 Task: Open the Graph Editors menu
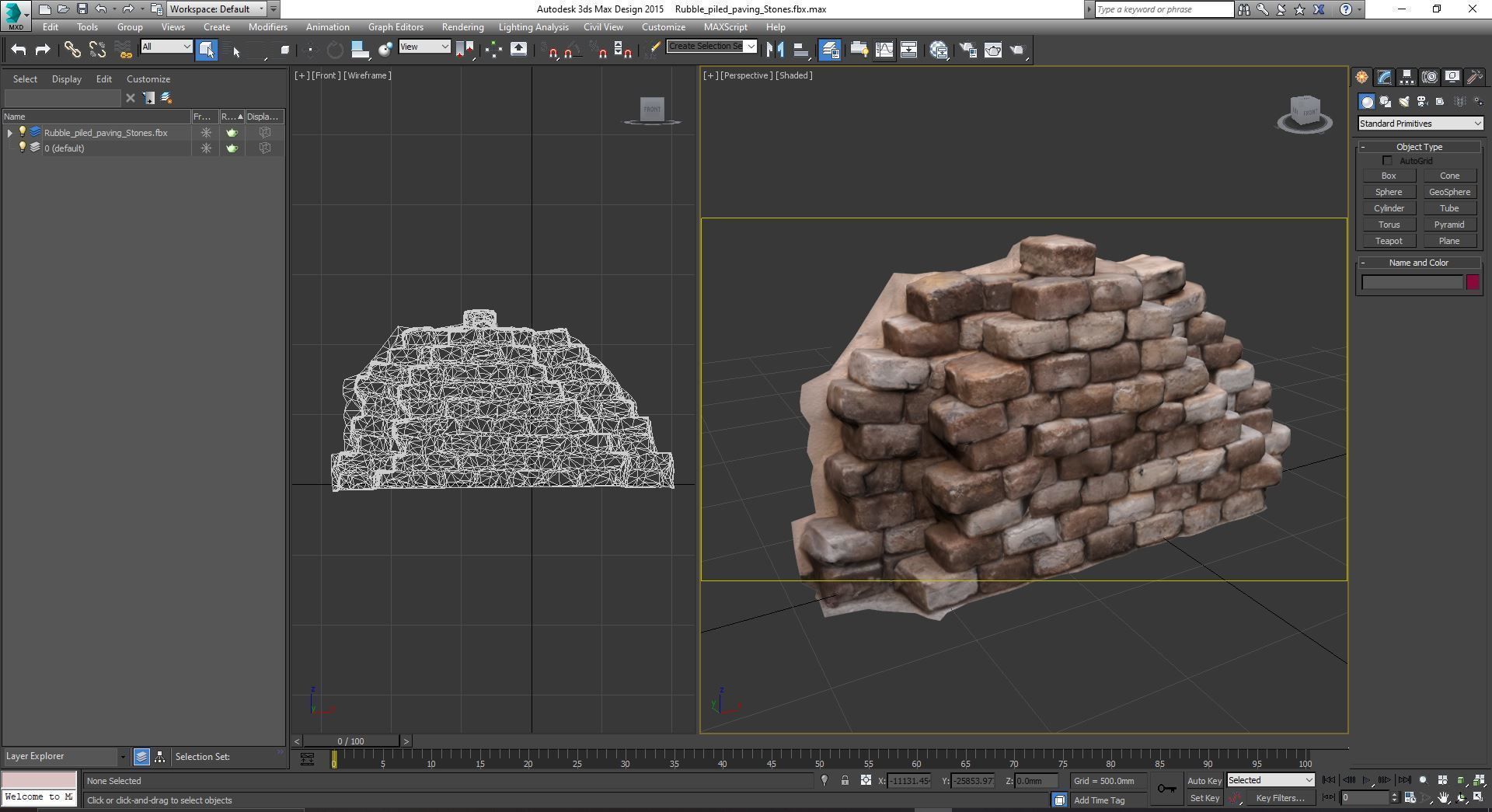[396, 27]
